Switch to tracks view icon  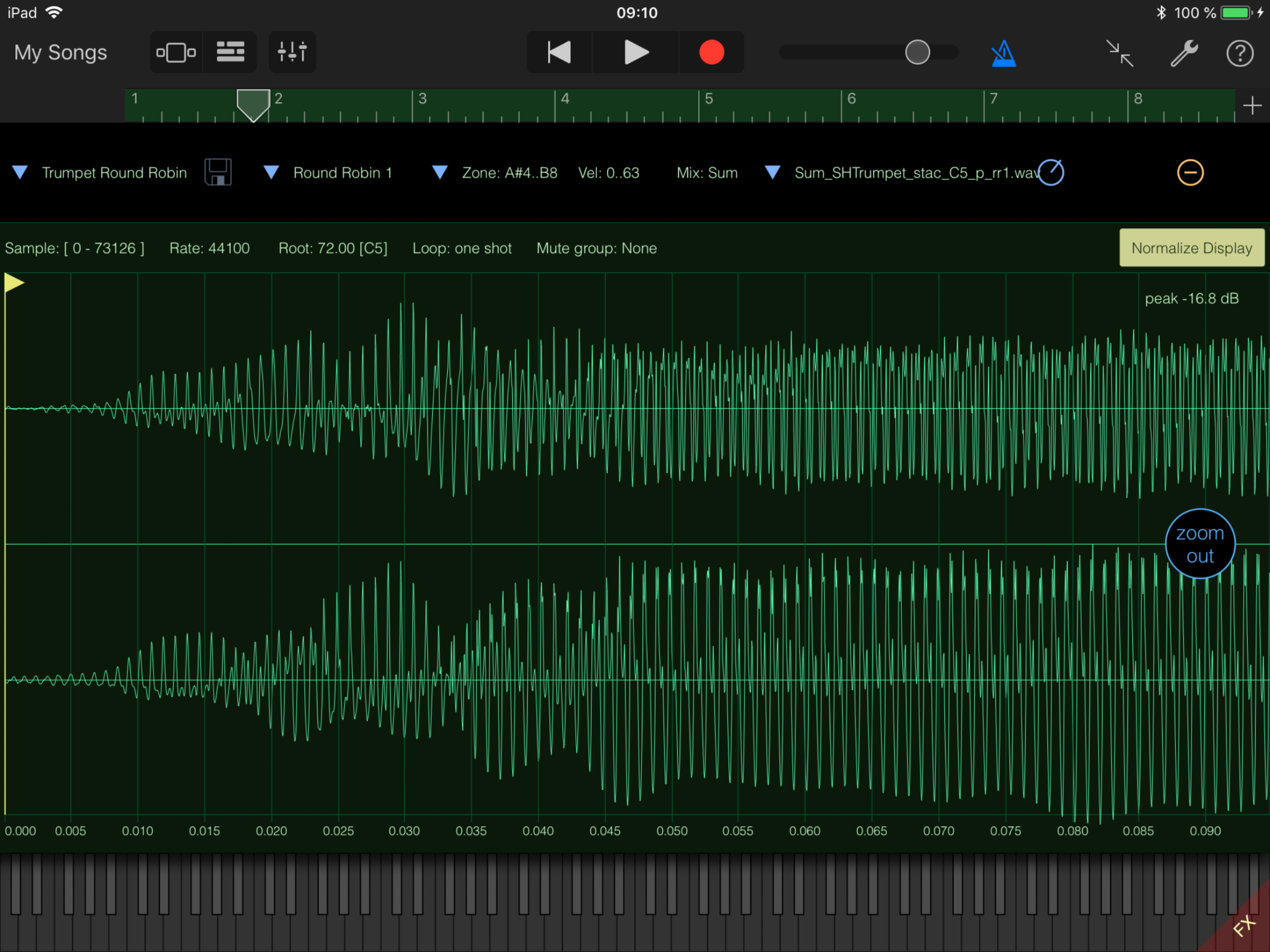point(230,52)
